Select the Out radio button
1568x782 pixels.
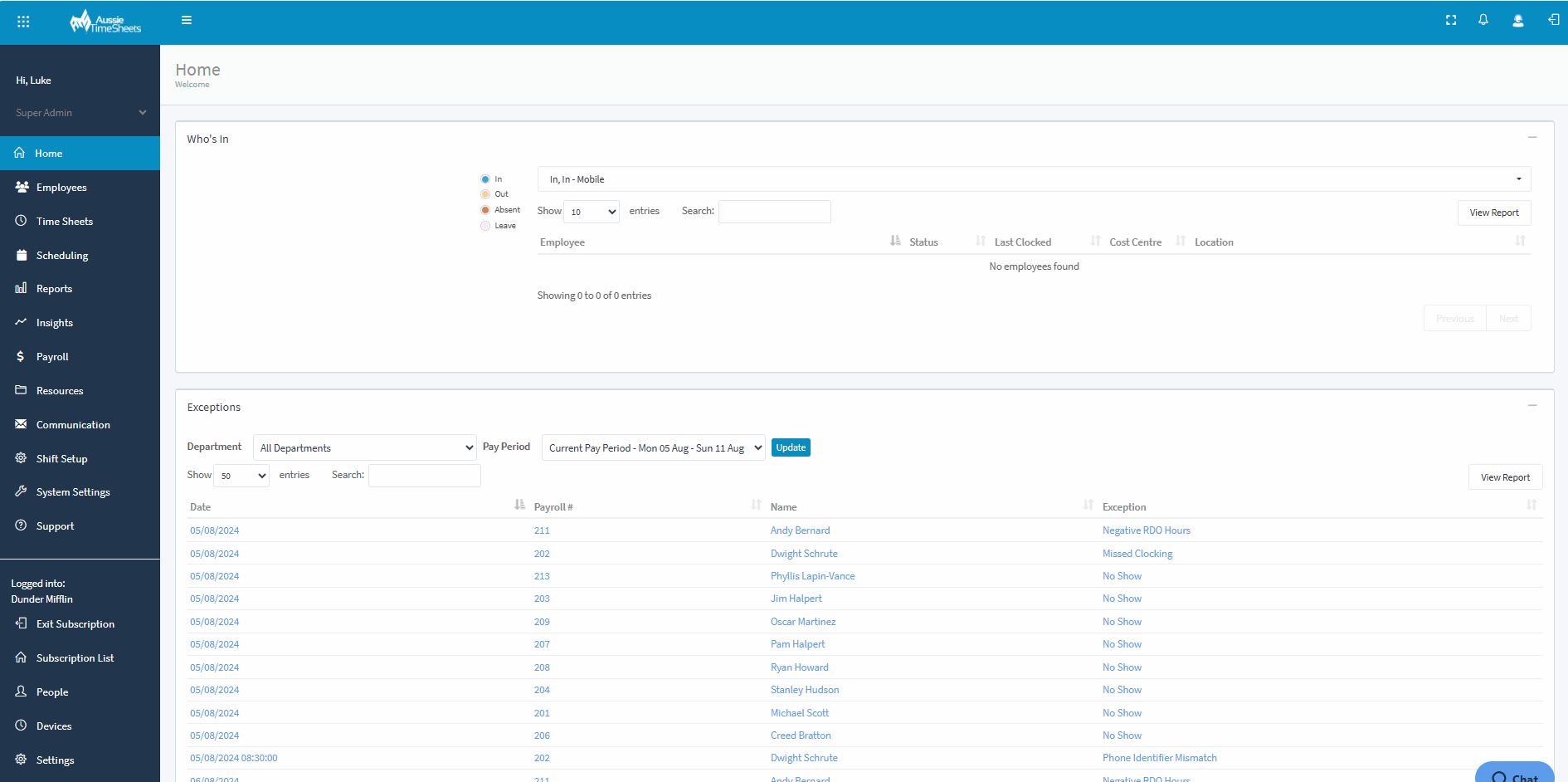click(x=485, y=193)
